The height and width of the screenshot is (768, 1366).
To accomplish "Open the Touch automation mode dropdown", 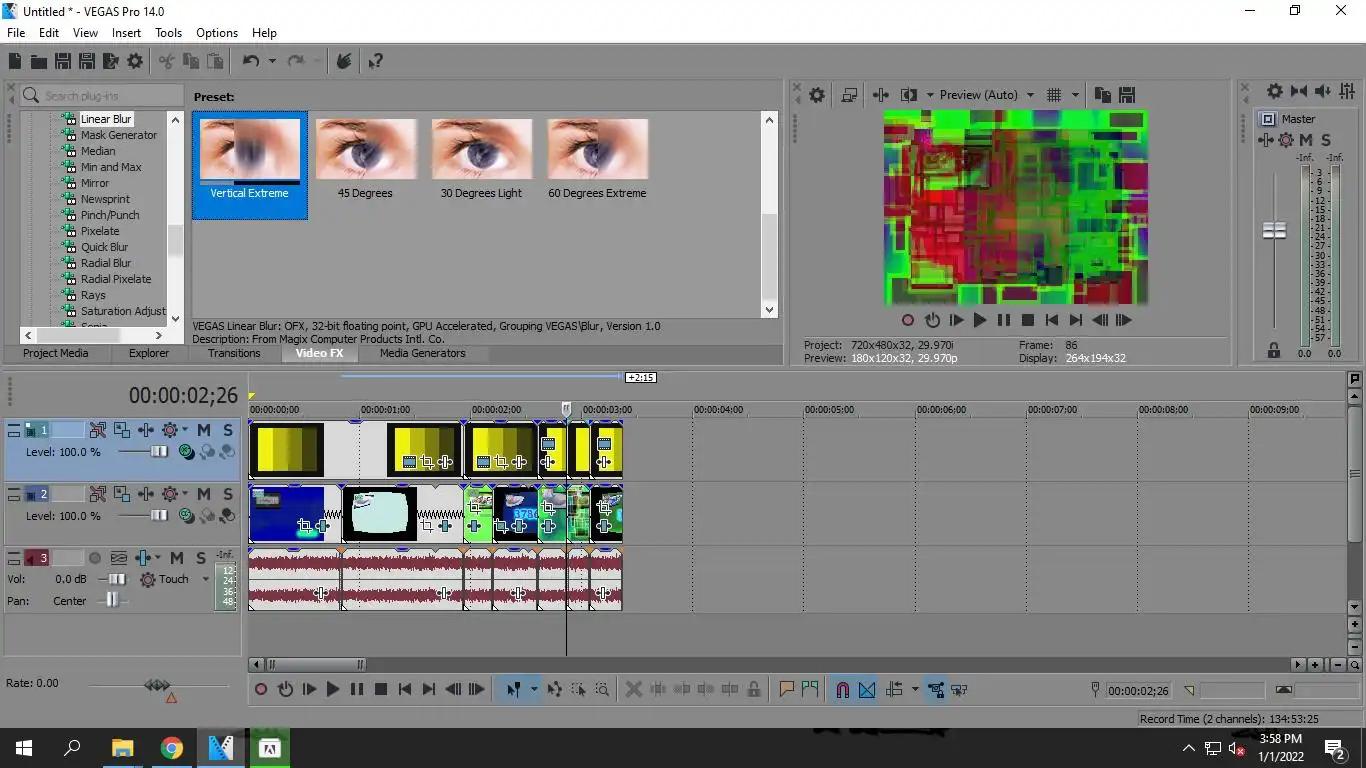I will (x=206, y=579).
